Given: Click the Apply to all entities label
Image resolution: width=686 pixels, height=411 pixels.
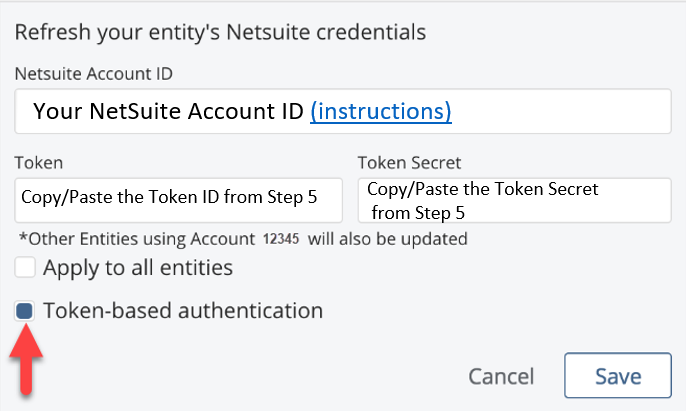Looking at the screenshot, I should pyautogui.click(x=138, y=268).
